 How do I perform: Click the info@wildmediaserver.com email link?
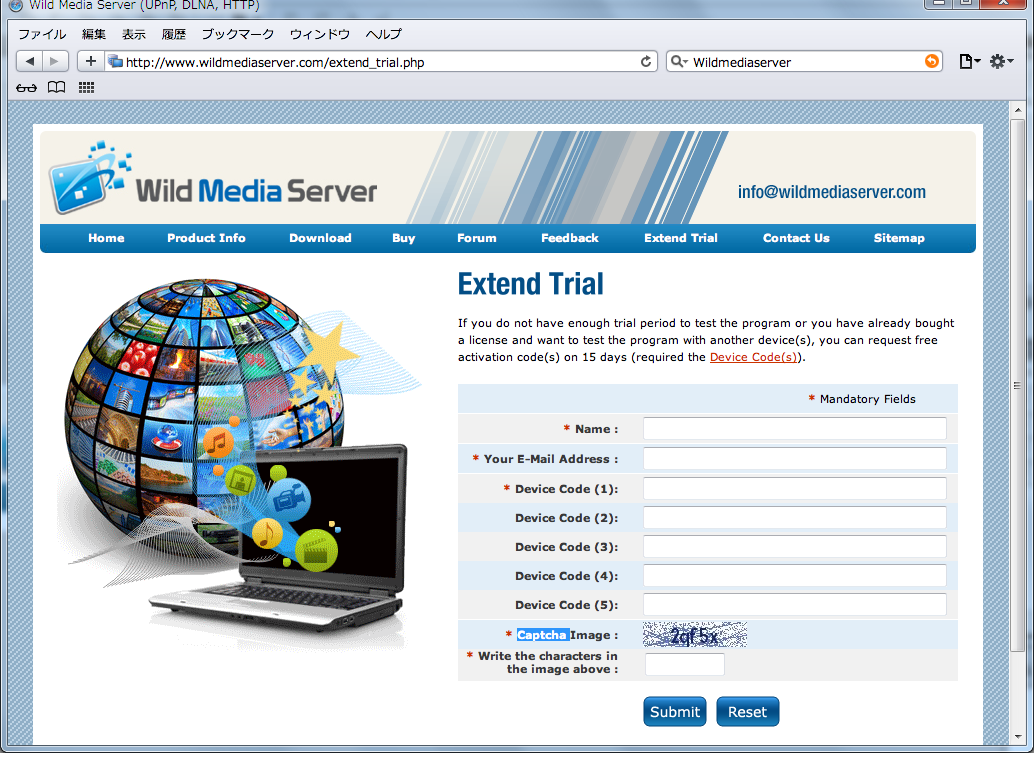(832, 192)
